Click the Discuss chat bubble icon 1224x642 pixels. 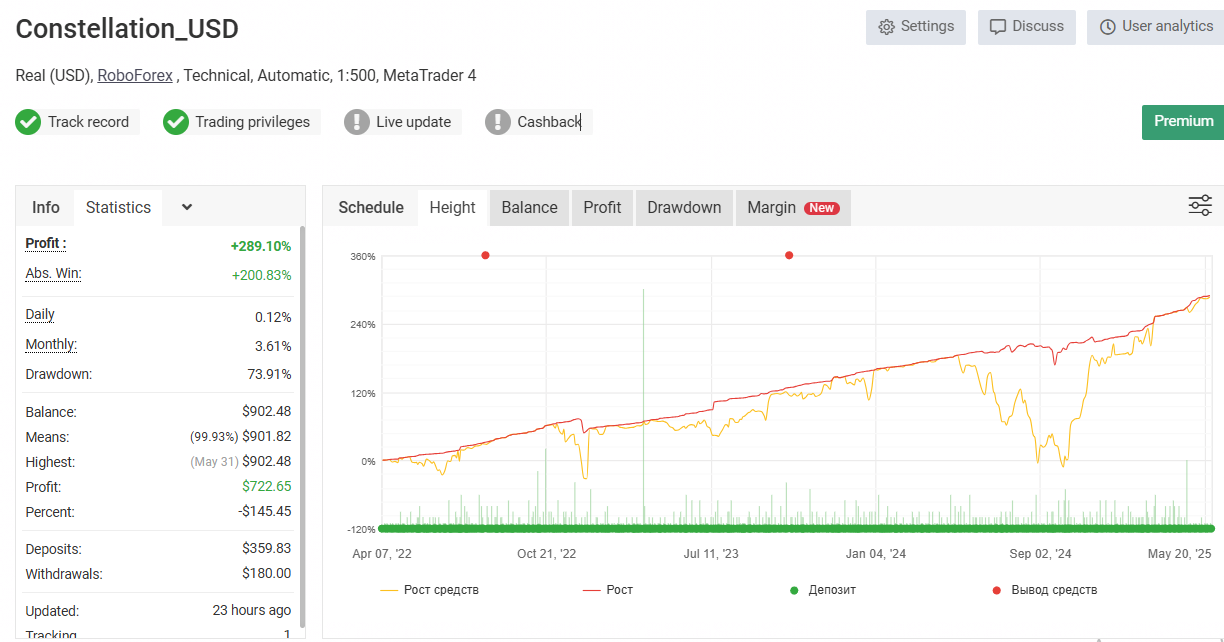998,27
